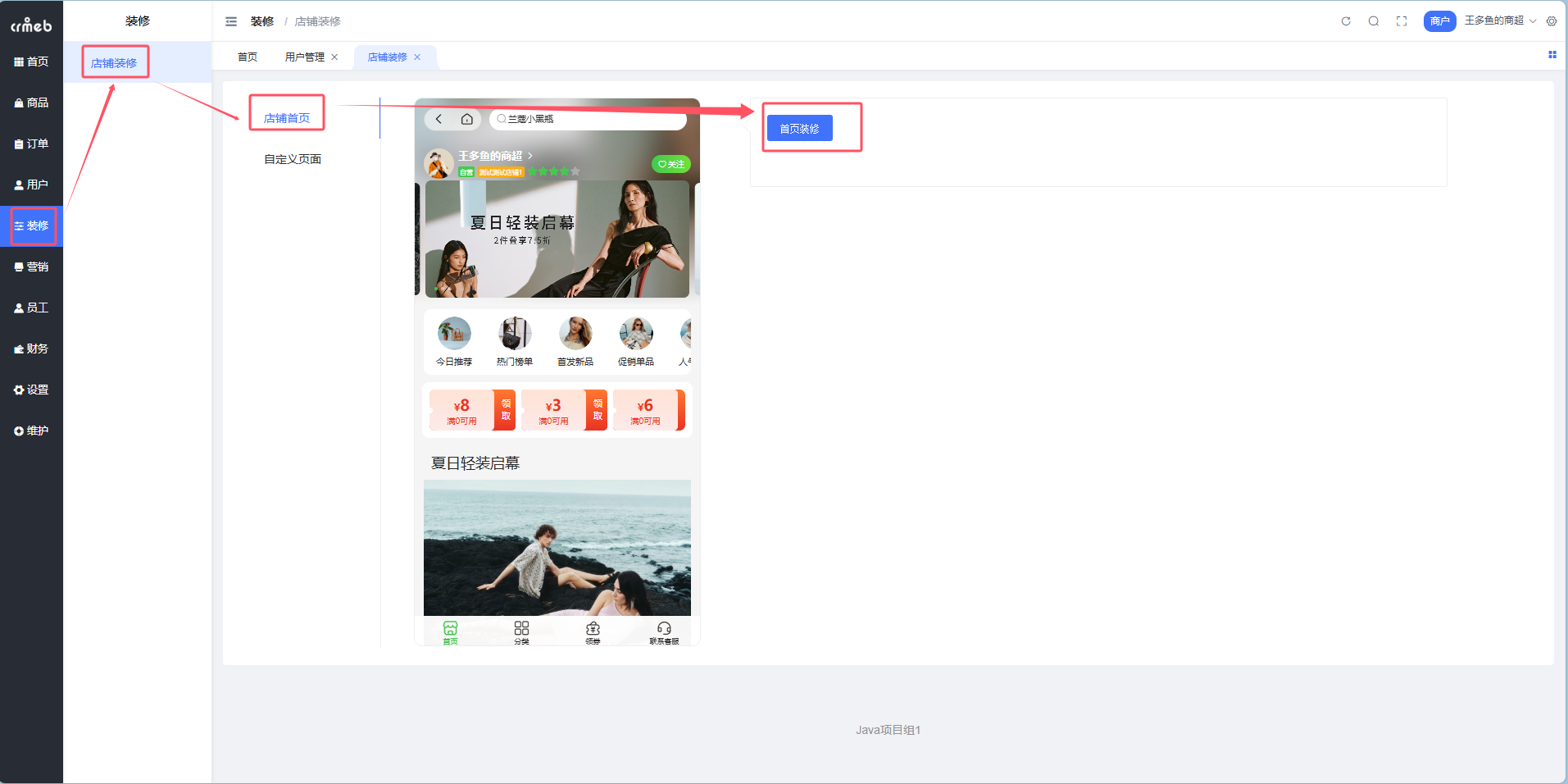Click the ¥8 coupon 领取 button
Screen dimensions: 1568x784
pos(506,410)
